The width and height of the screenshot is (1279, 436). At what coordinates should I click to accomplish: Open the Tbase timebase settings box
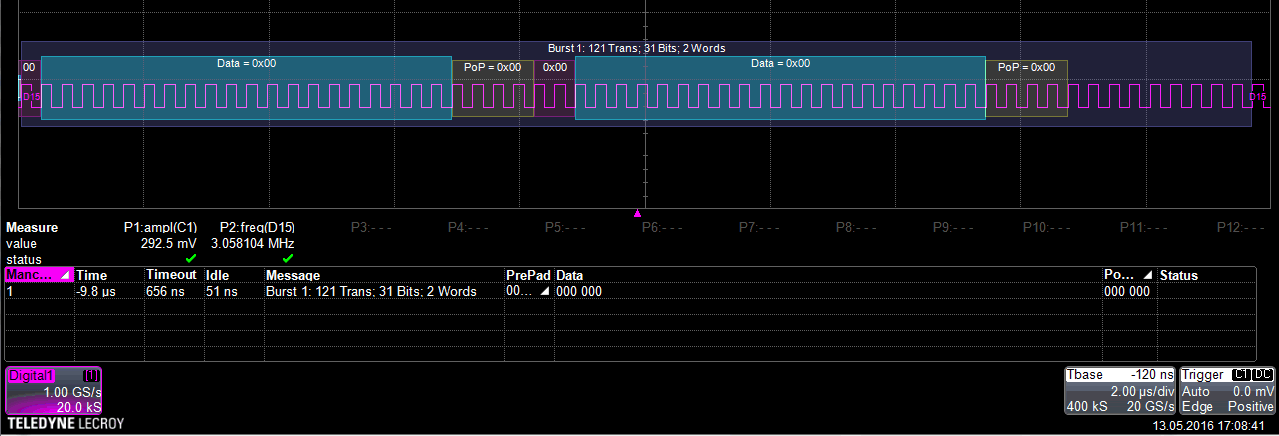[x=1119, y=390]
